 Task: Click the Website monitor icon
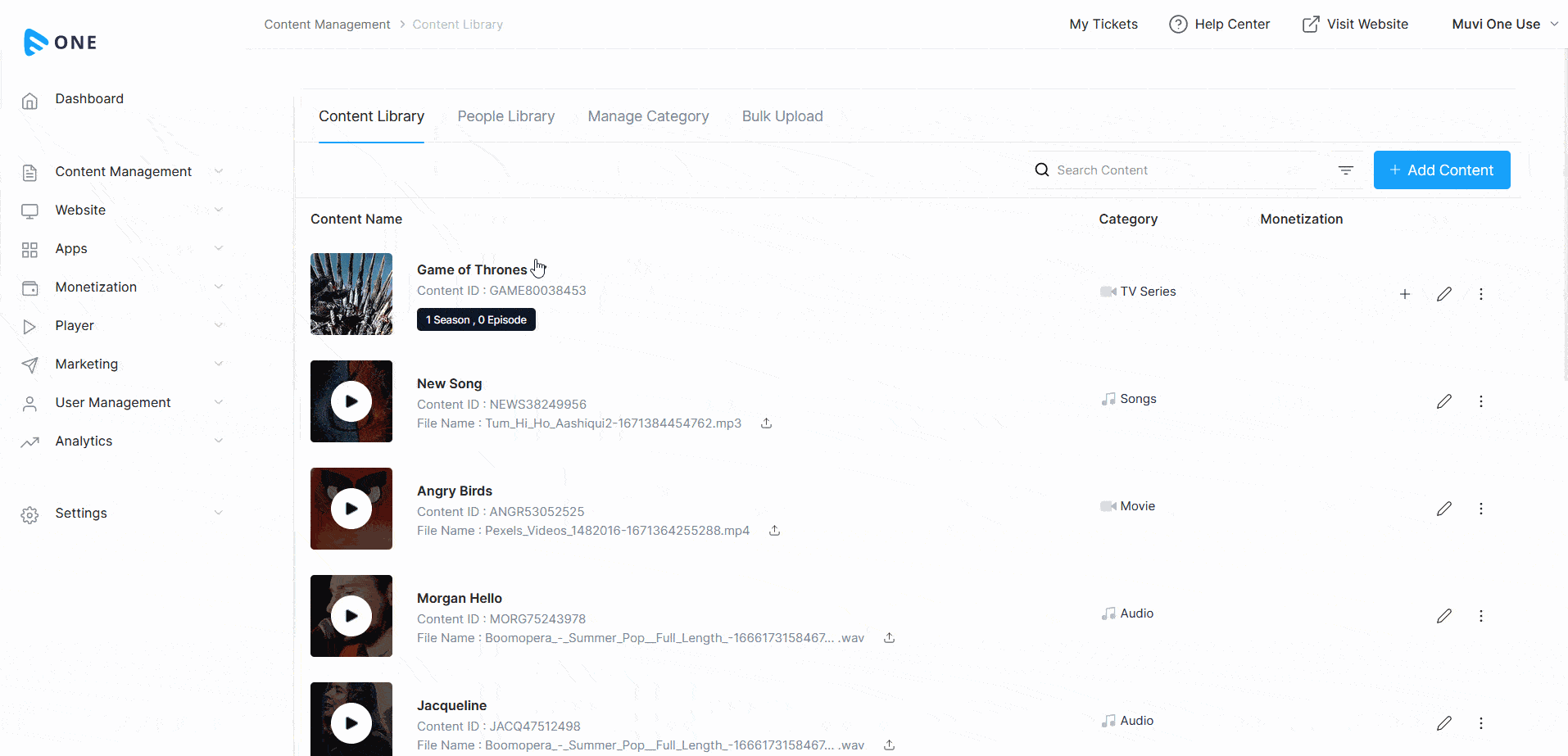[x=30, y=211]
